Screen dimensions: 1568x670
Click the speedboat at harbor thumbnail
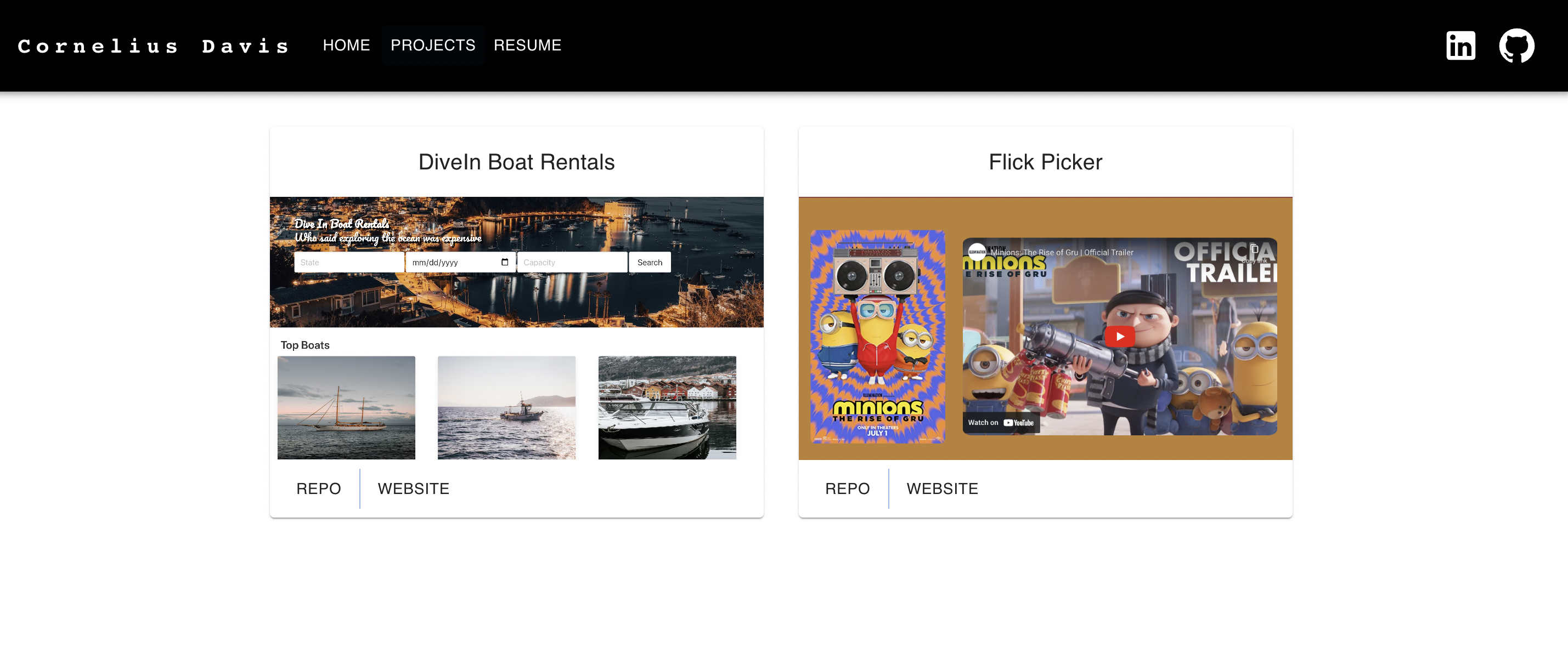[x=667, y=408]
